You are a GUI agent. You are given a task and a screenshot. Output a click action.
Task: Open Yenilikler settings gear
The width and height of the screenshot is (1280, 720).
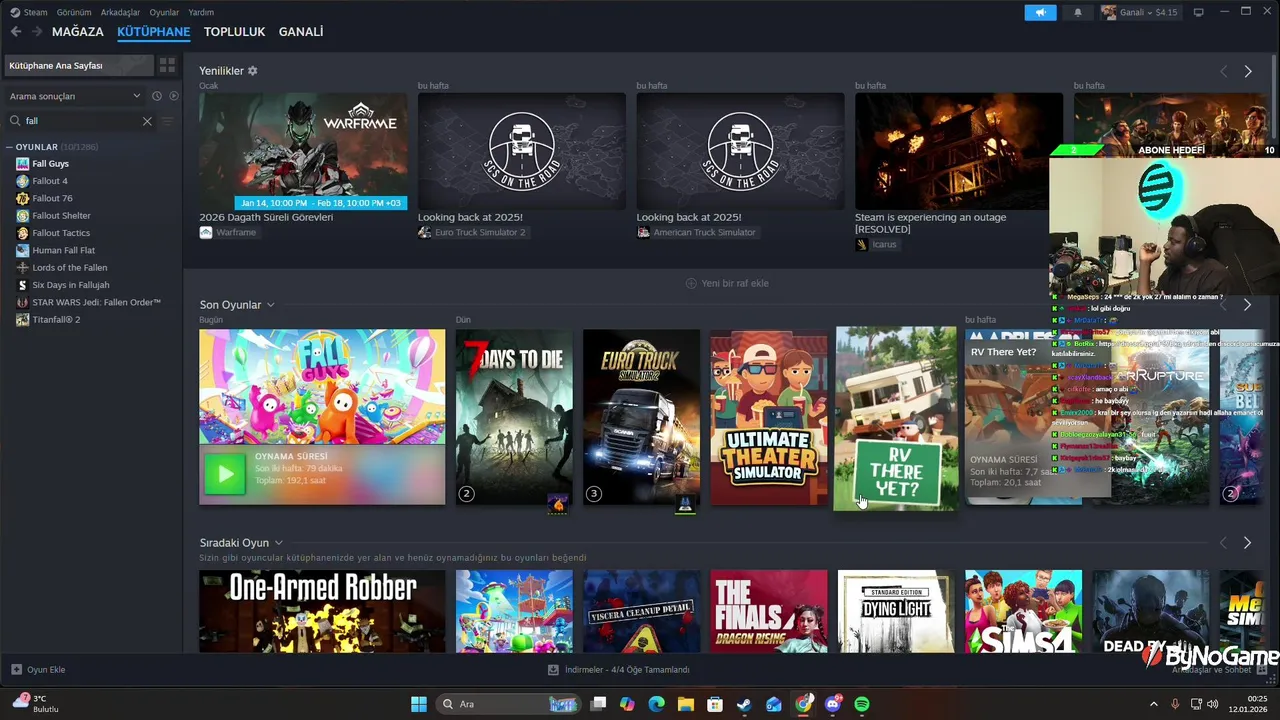tap(252, 71)
